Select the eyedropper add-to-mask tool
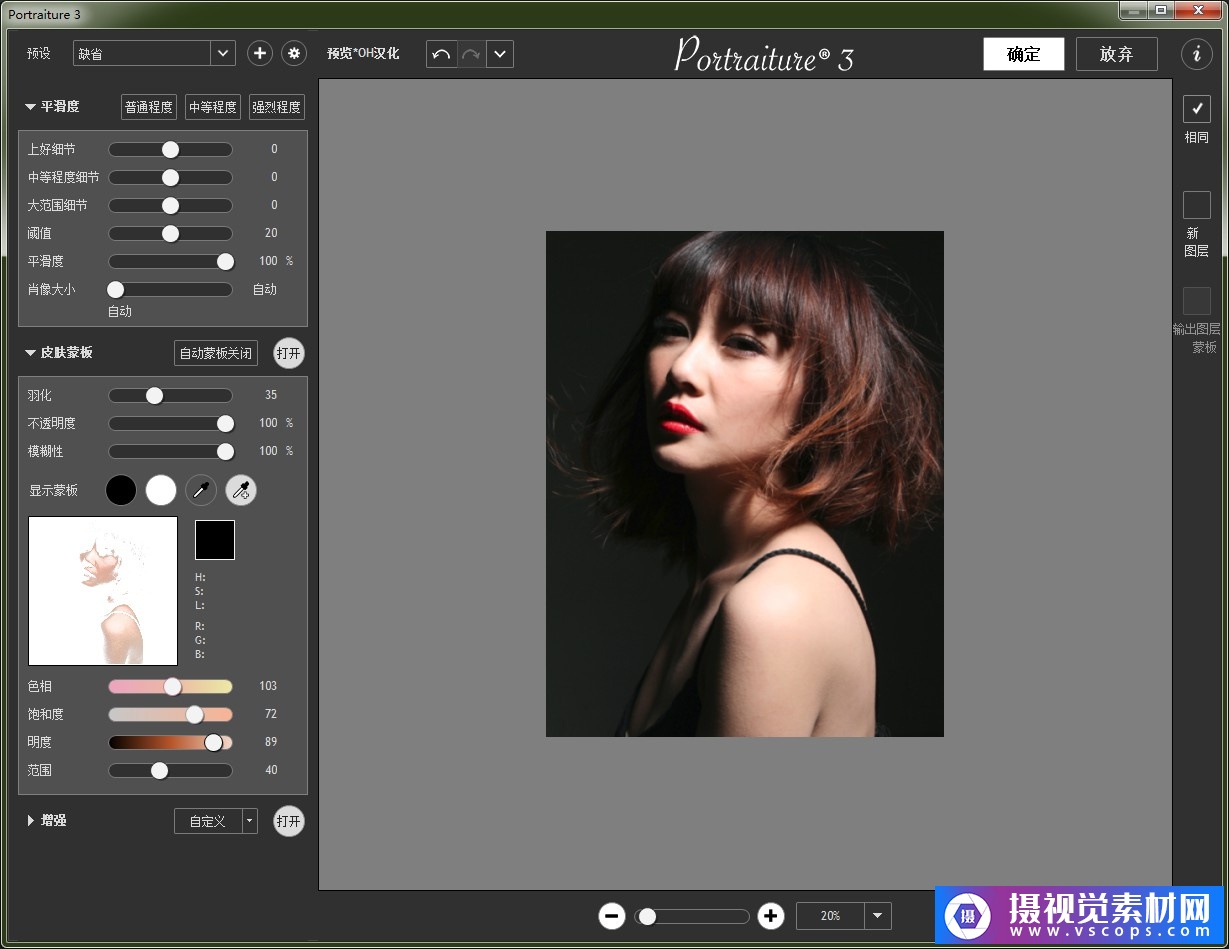Screen dimensions: 1229x949 (241, 490)
